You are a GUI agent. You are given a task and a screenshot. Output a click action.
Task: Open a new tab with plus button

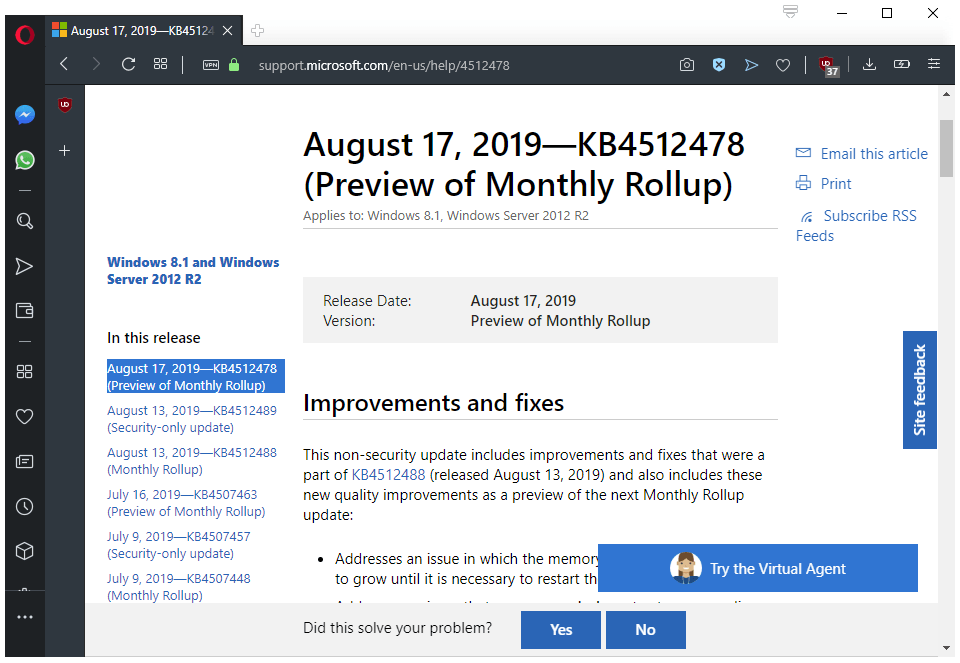257,31
